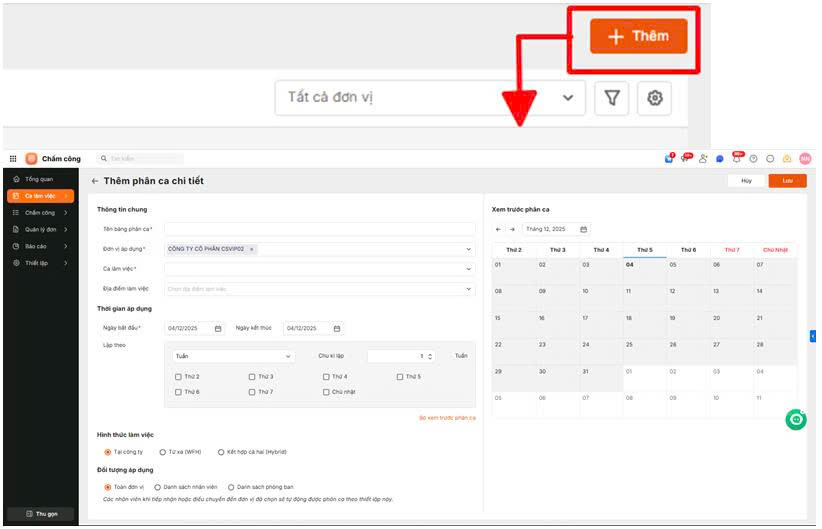This screenshot has width=822, height=529.
Task: Click the Chấm công orange app logo
Action: (x=31, y=158)
